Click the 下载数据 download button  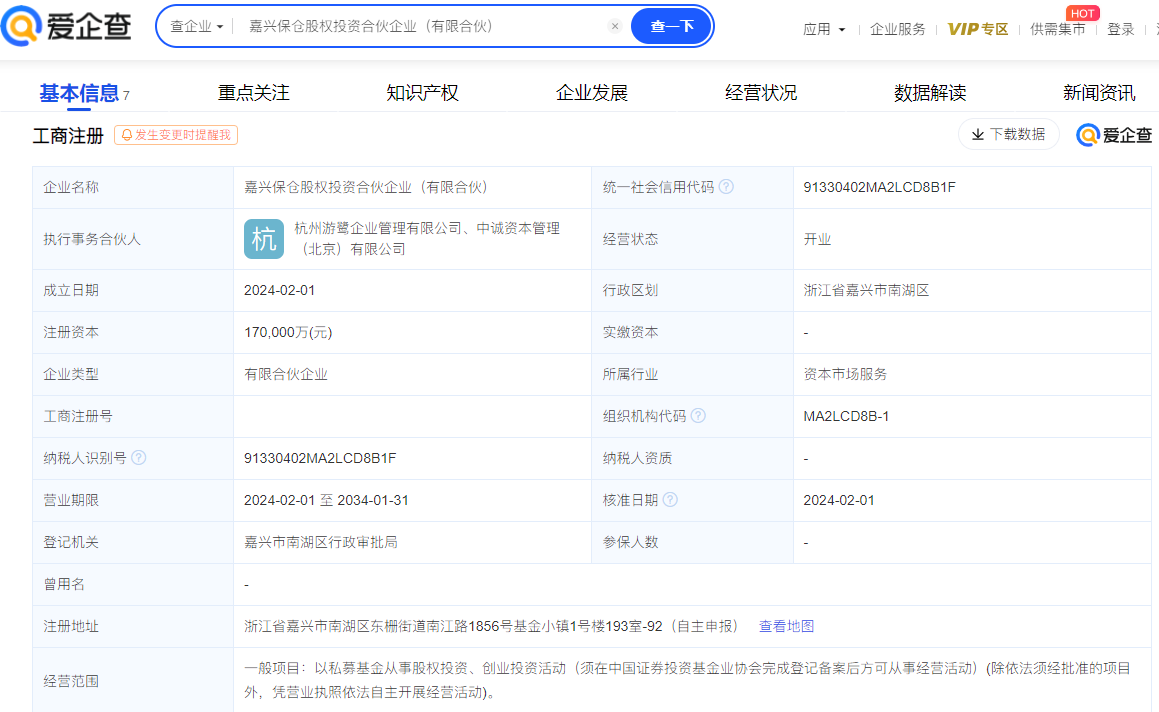click(x=1008, y=135)
